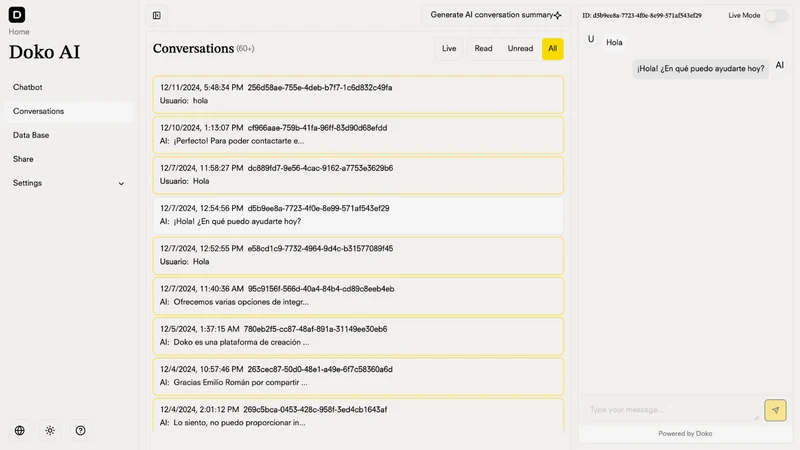Open the Settings menu item

[x=69, y=183]
